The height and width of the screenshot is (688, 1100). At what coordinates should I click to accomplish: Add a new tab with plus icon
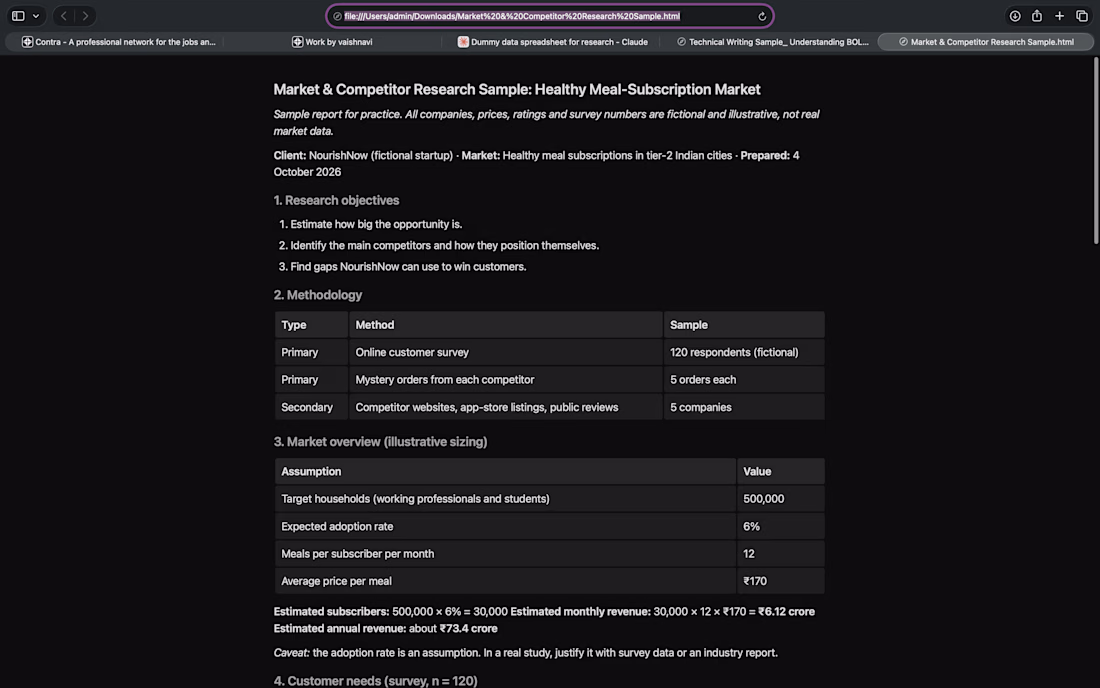(x=1059, y=16)
